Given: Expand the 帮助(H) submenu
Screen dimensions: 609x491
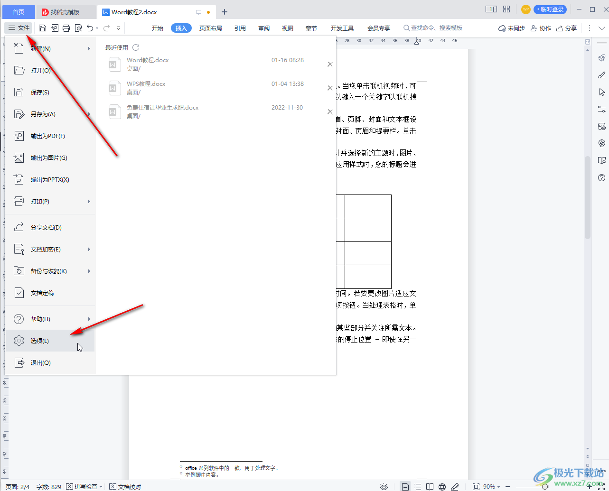Looking at the screenshot, I should pyautogui.click(x=51, y=319).
